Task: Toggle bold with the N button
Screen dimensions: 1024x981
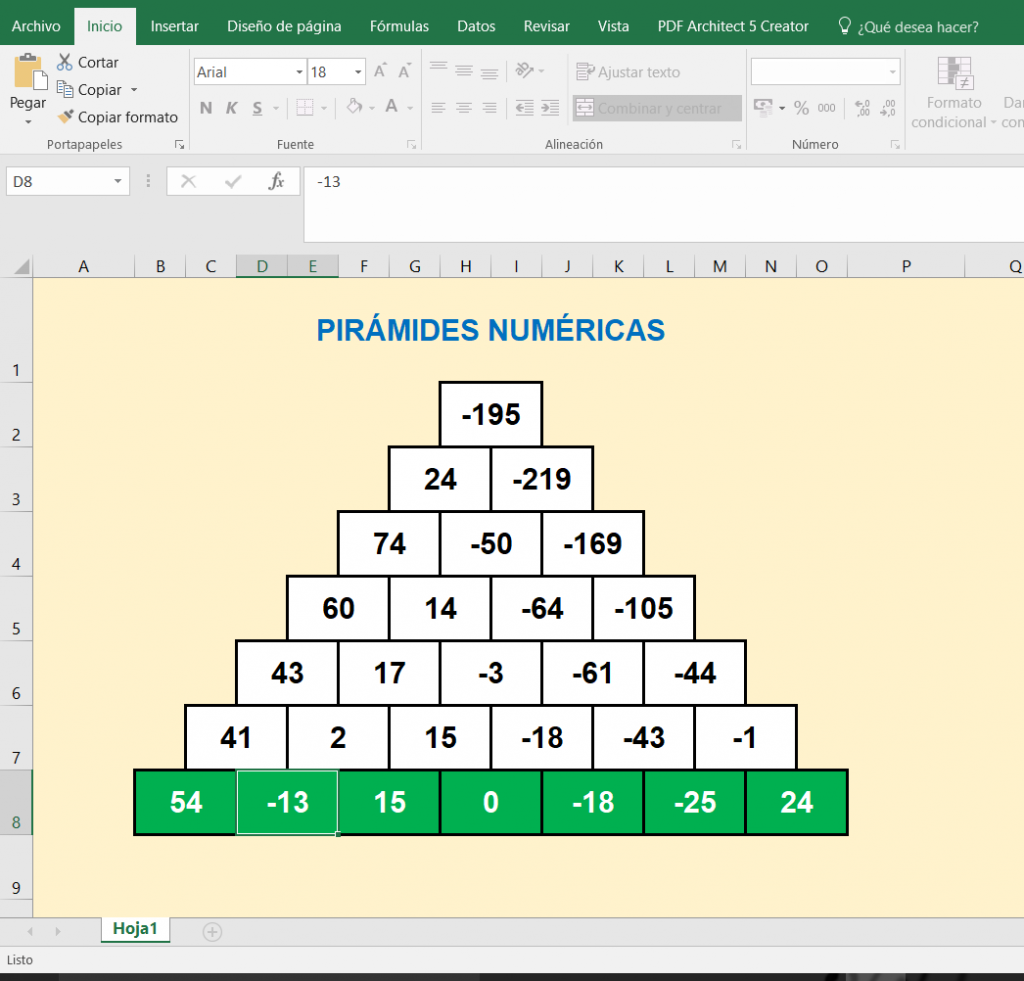Action: tap(206, 107)
